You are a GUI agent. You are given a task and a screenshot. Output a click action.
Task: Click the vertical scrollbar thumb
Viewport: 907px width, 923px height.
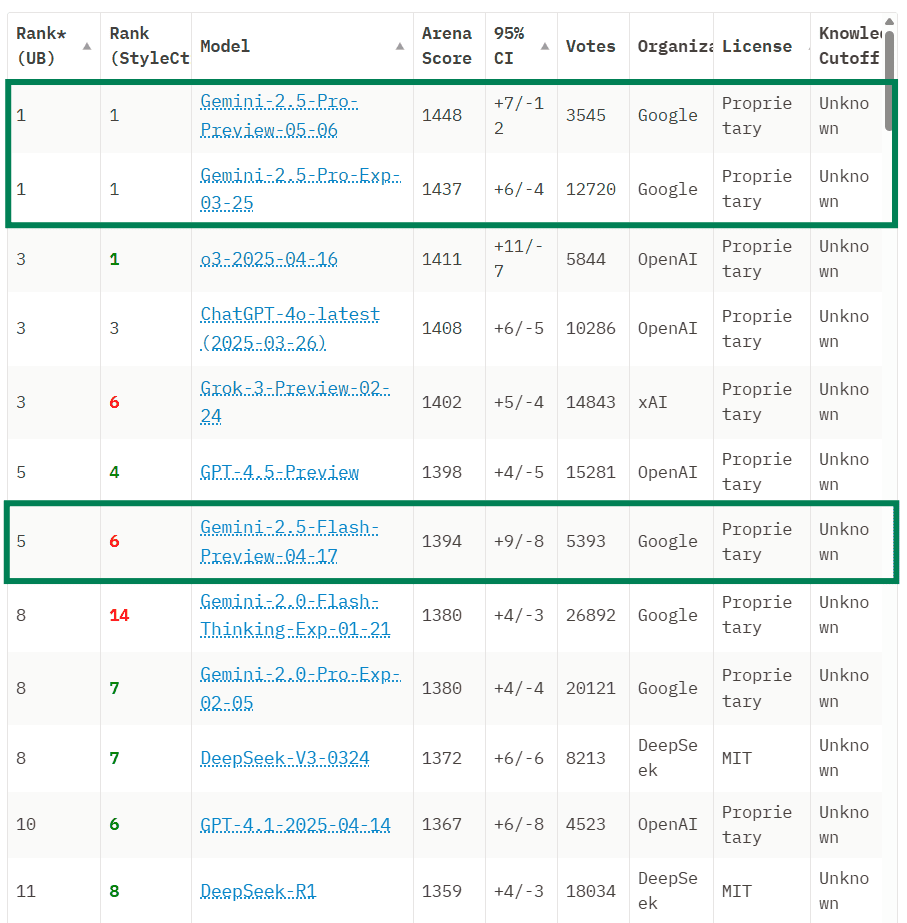[x=889, y=80]
